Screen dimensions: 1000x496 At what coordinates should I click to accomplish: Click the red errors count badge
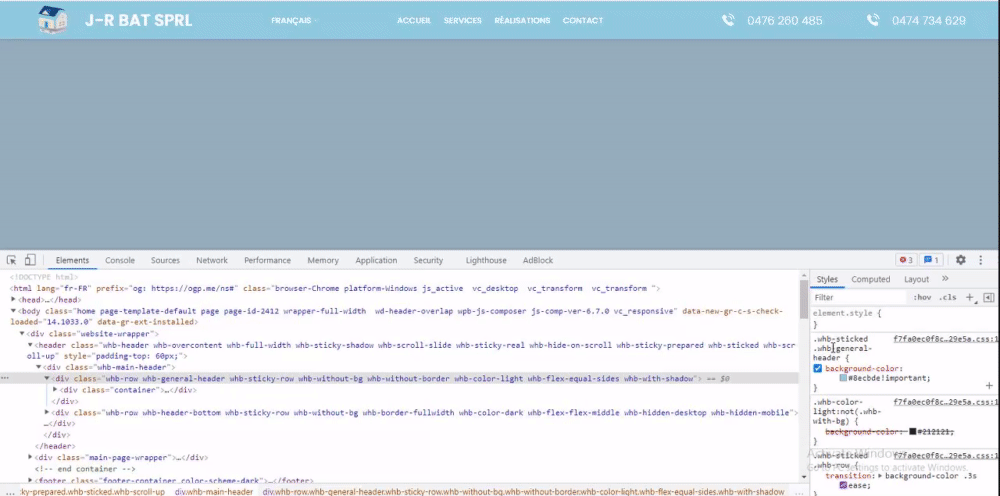[x=906, y=260]
